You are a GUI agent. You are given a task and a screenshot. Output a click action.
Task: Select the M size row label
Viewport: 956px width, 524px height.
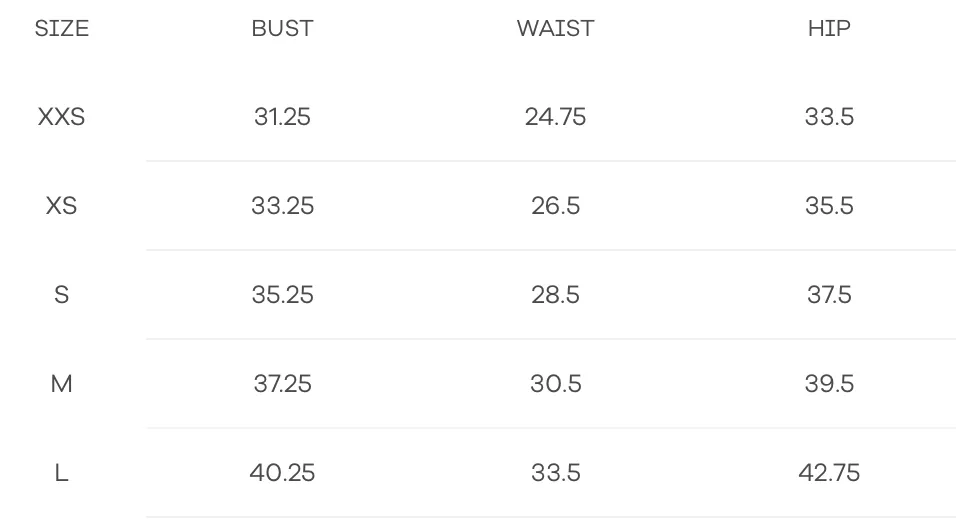click(x=62, y=384)
